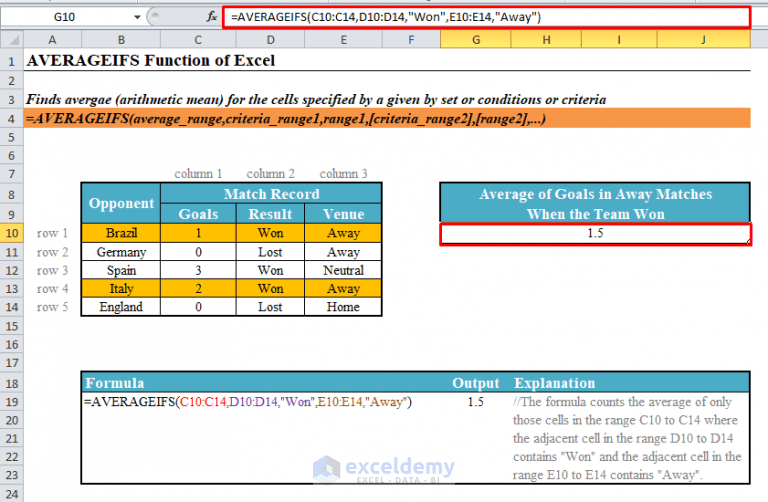This screenshot has width=768, height=502.
Task: Select the 'Spain' cell
Action: coord(121,270)
